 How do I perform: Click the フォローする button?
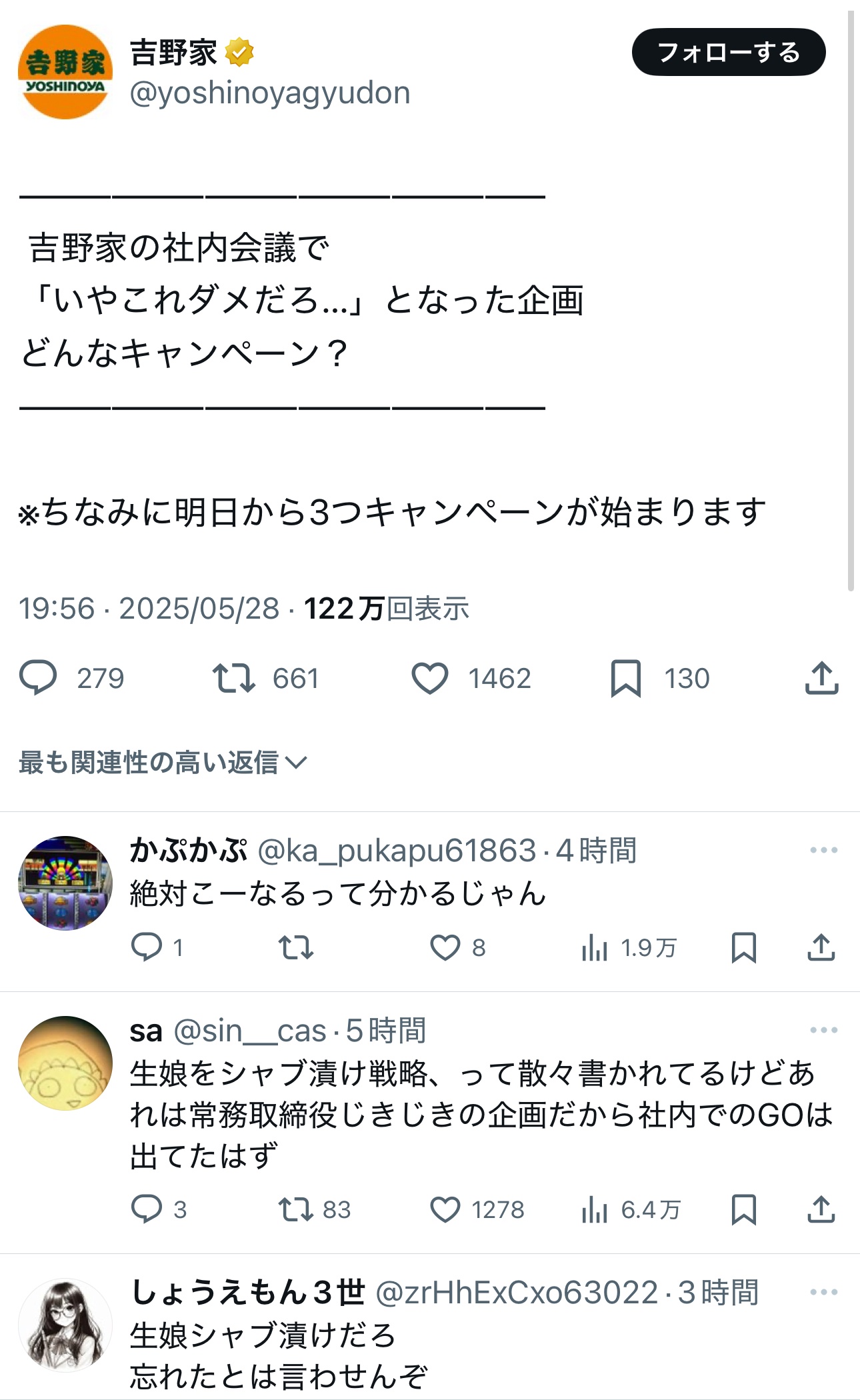pos(728,52)
